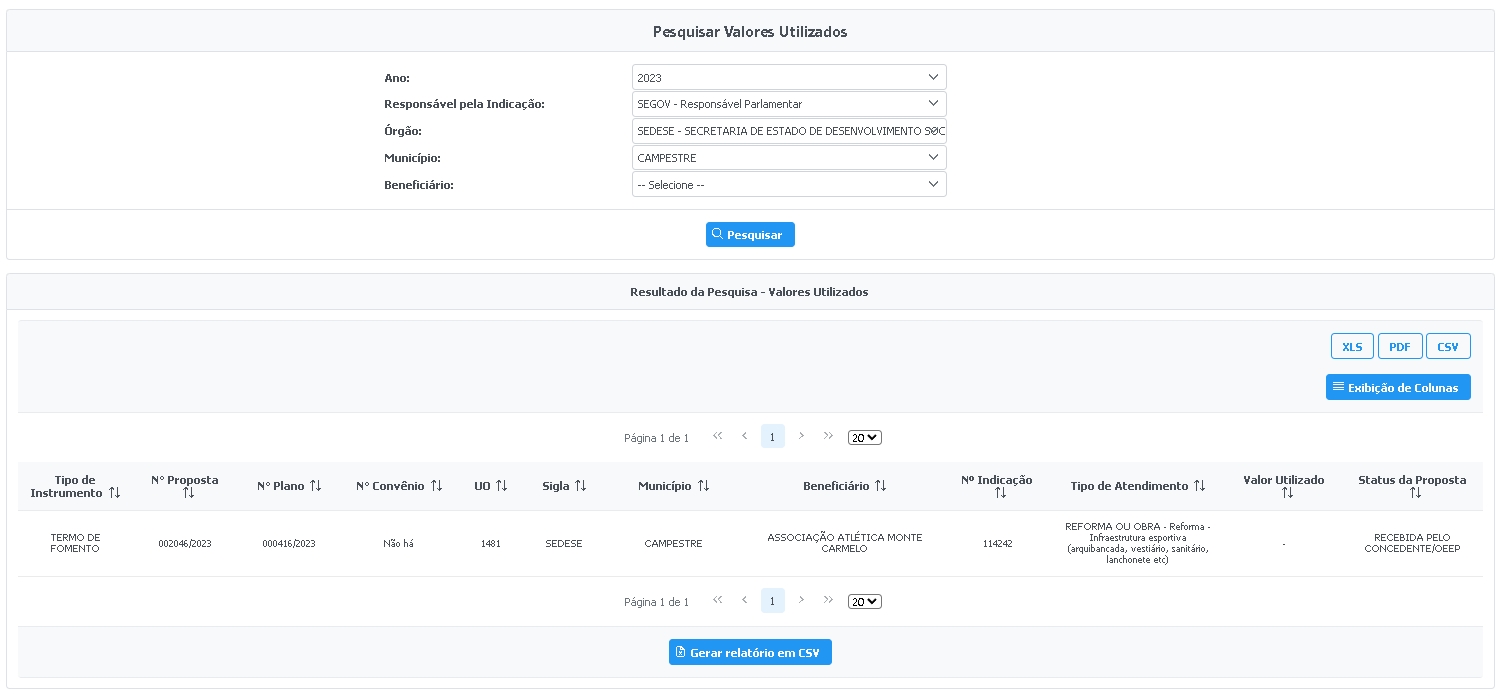Click the UO column sort icon

click(x=502, y=486)
